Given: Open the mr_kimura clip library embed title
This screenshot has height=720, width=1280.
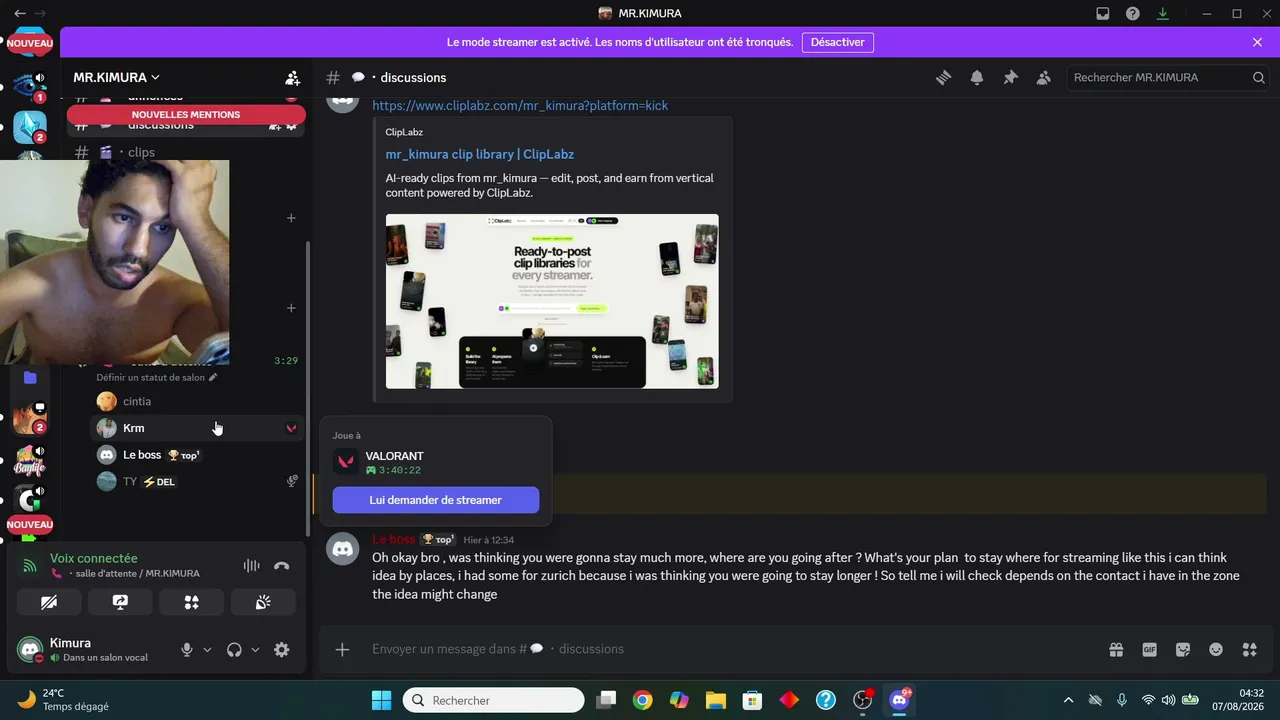Looking at the screenshot, I should click(480, 154).
